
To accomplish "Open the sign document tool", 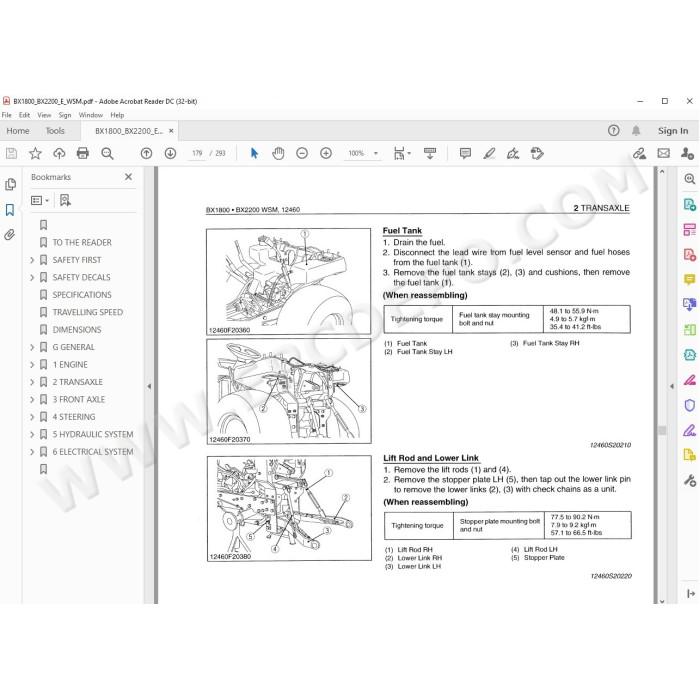I will tap(513, 154).
